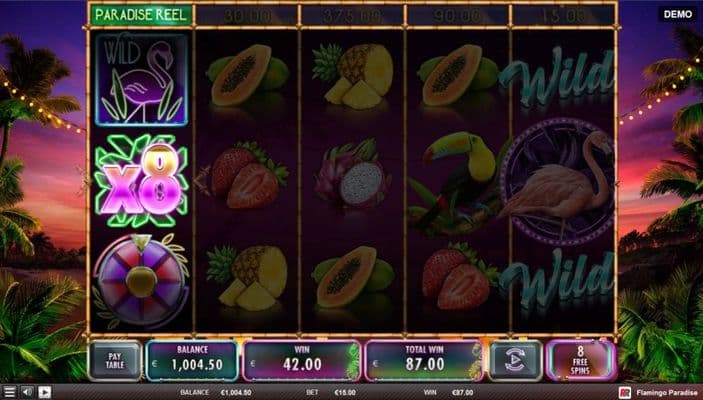Click the 8 Free Spins counter
Viewport: 703px width, 400px height.
pos(581,361)
